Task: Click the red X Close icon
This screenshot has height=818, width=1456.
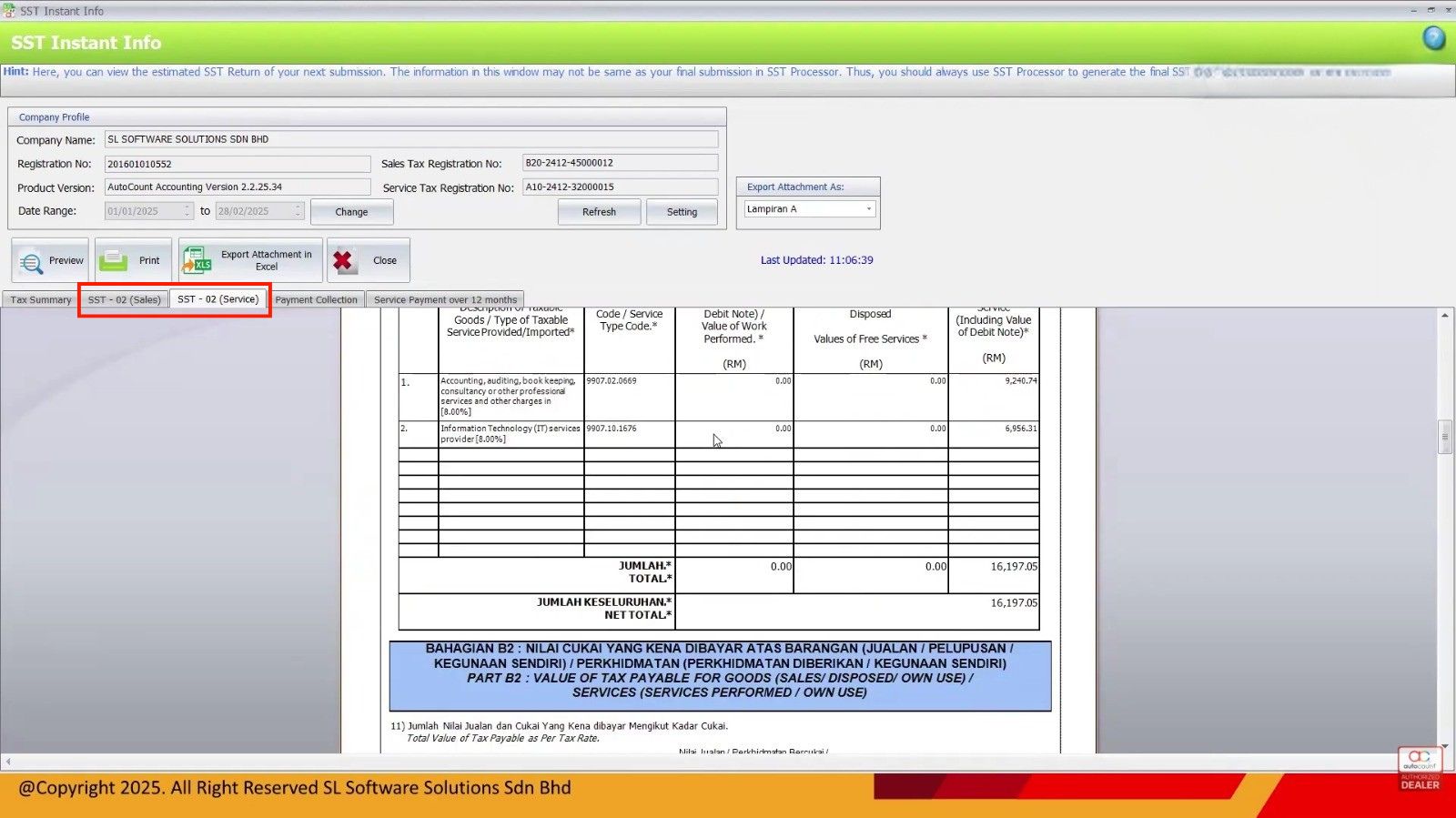Action: (x=343, y=261)
